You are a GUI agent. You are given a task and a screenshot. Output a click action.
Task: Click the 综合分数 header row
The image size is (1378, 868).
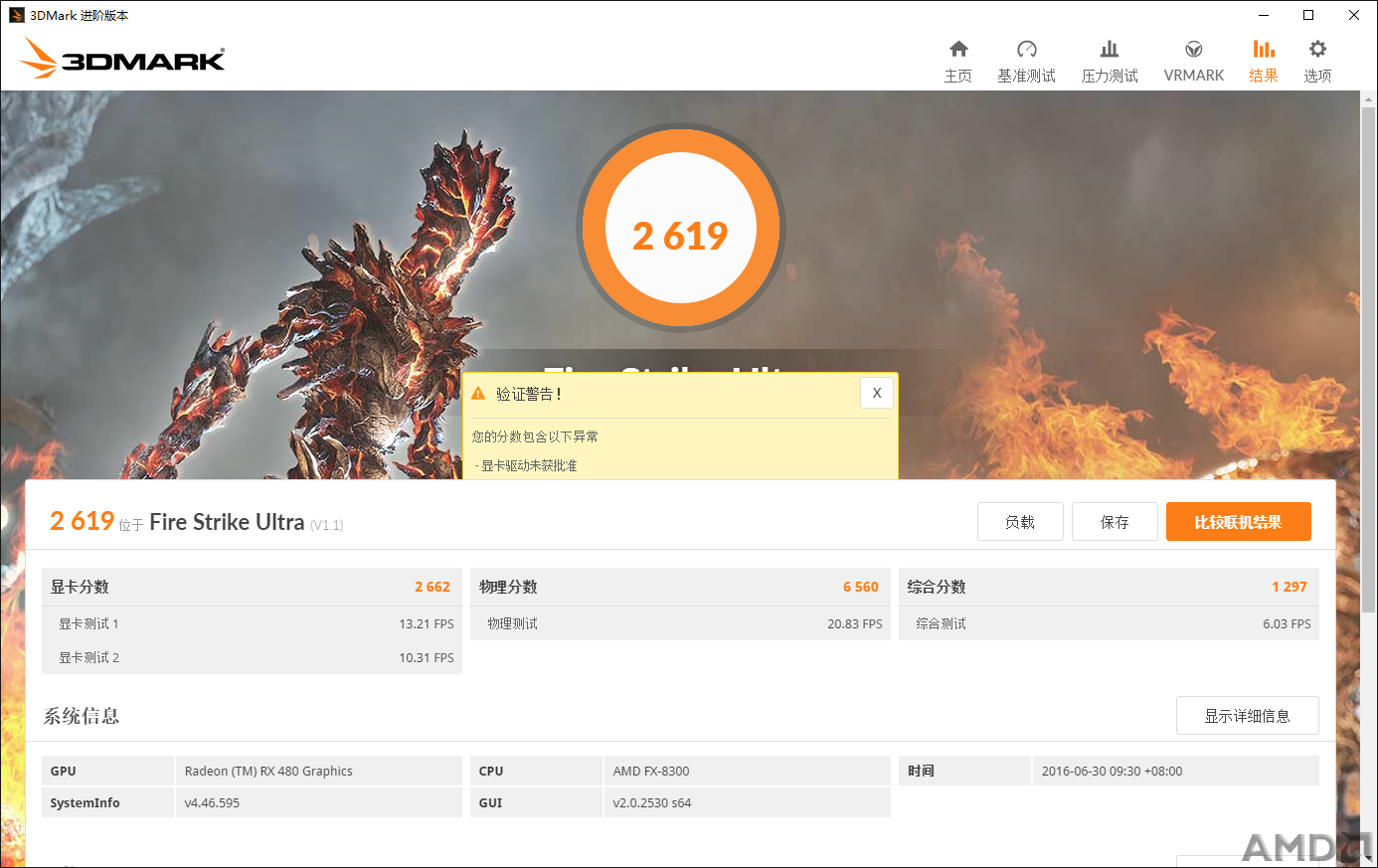pyautogui.click(x=1109, y=587)
